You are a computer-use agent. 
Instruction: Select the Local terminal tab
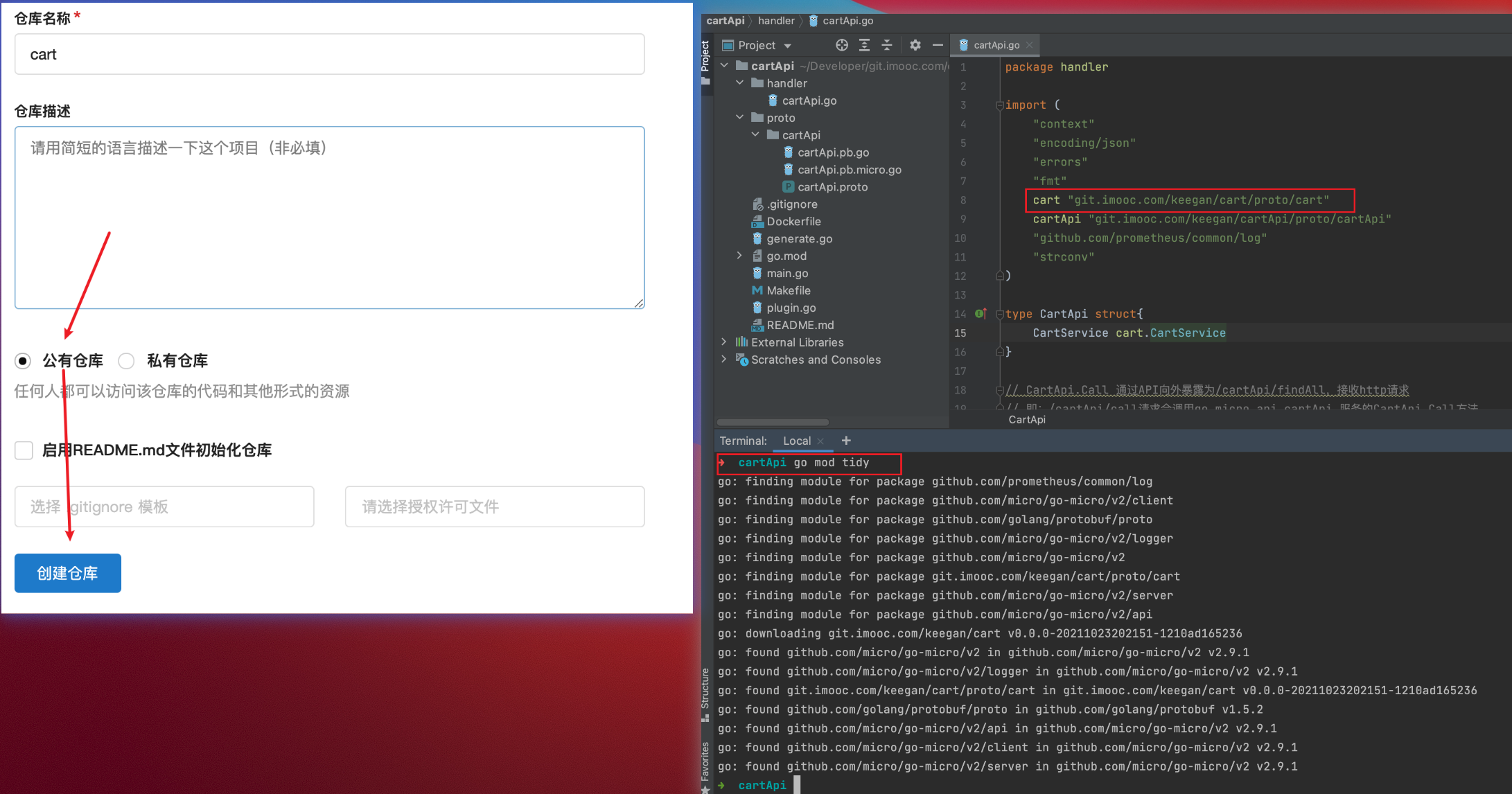[795, 441]
